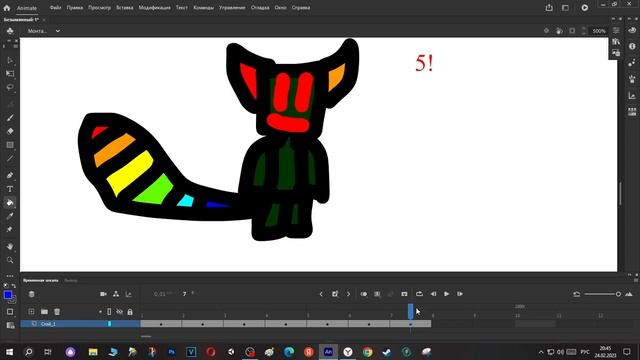Toggle hide all layers eye icon

pos(119,312)
